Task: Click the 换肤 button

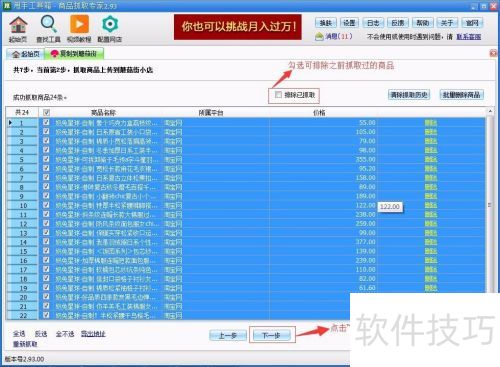Action: (x=326, y=23)
